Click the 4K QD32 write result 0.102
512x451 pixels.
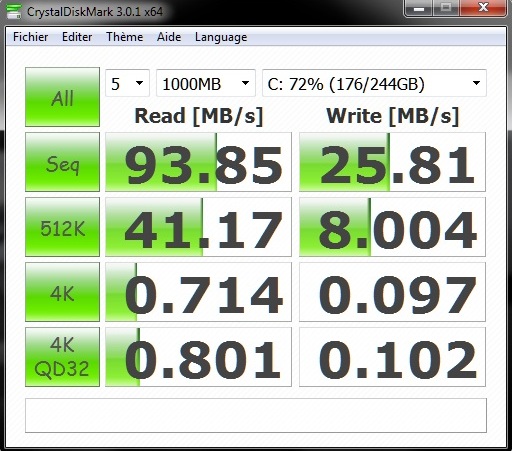392,357
